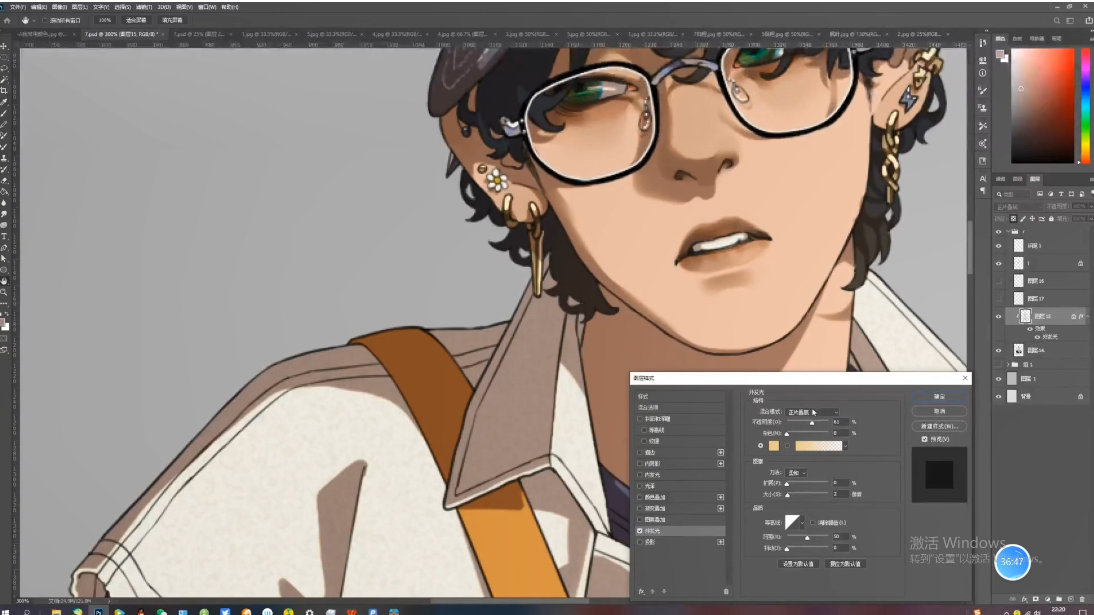Click the plus icon beside 描边 effect
This screenshot has width=1094, height=615.
[x=721, y=452]
